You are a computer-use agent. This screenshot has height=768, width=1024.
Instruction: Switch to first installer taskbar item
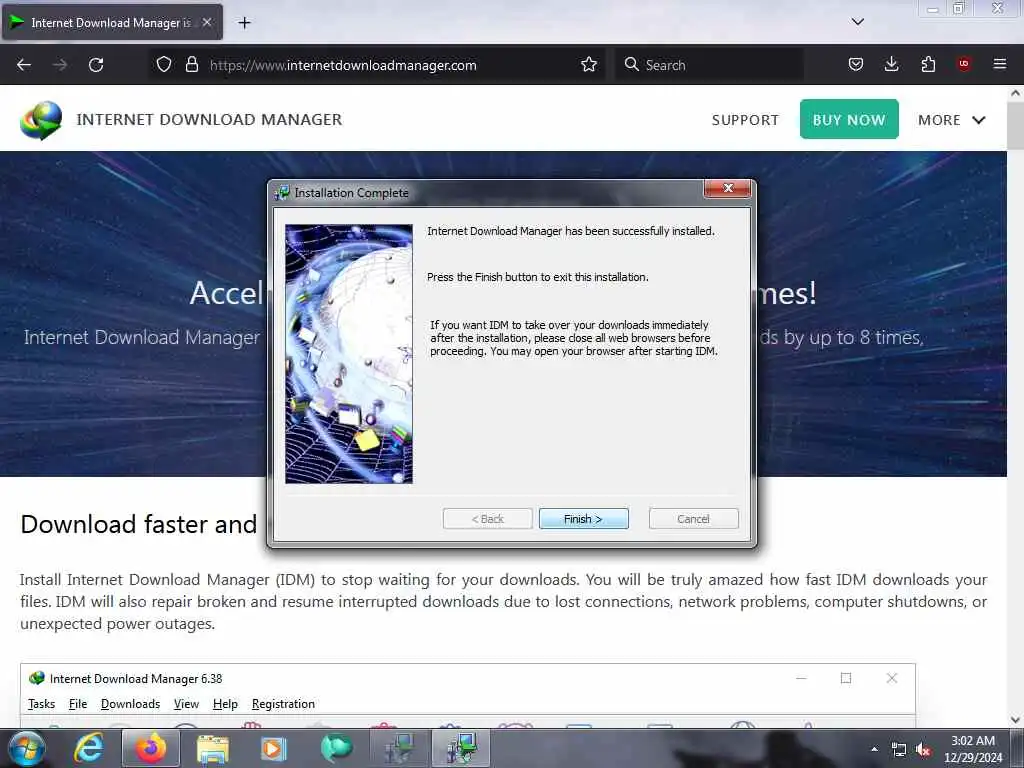click(x=398, y=748)
